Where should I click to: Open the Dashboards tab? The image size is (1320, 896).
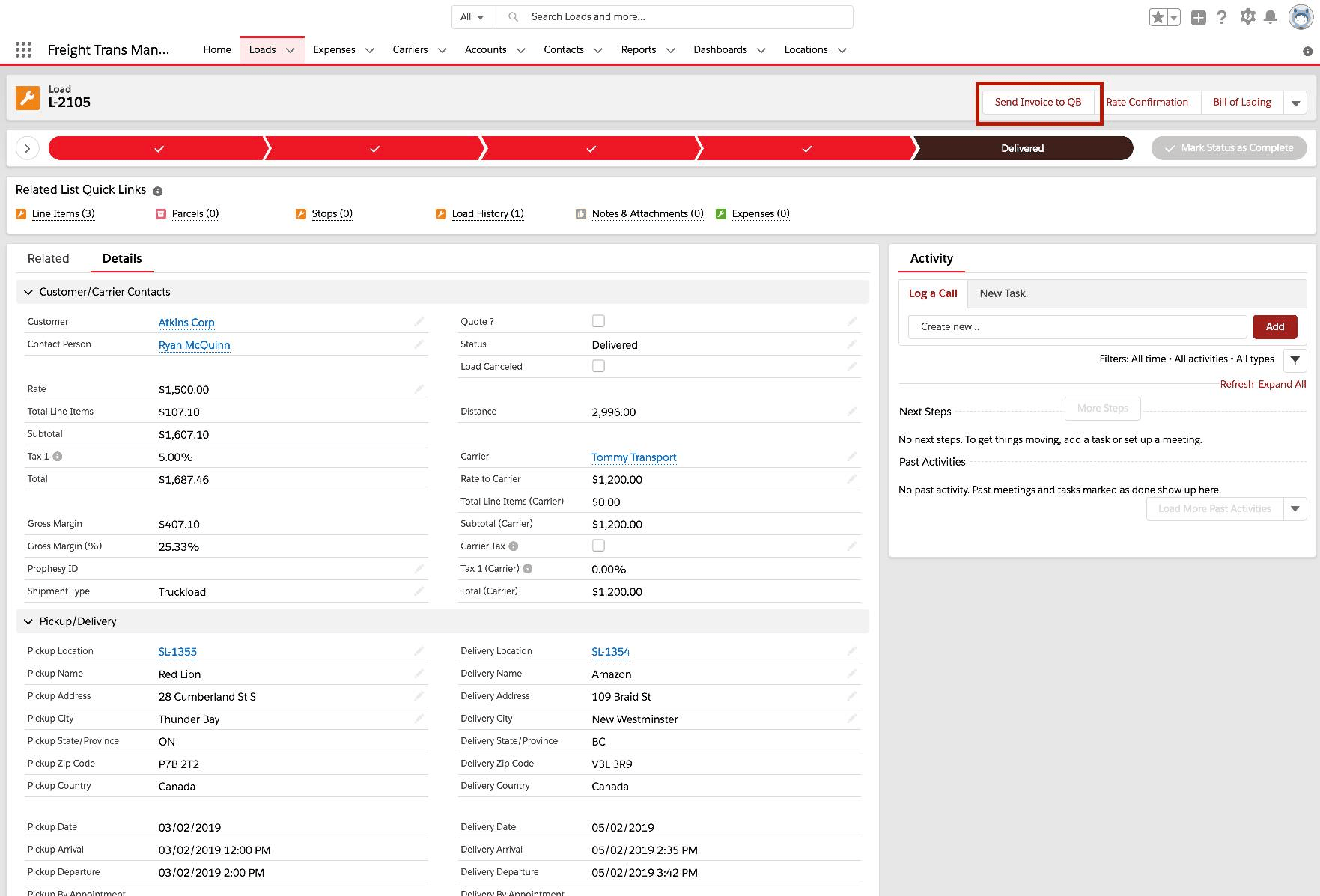[x=720, y=49]
